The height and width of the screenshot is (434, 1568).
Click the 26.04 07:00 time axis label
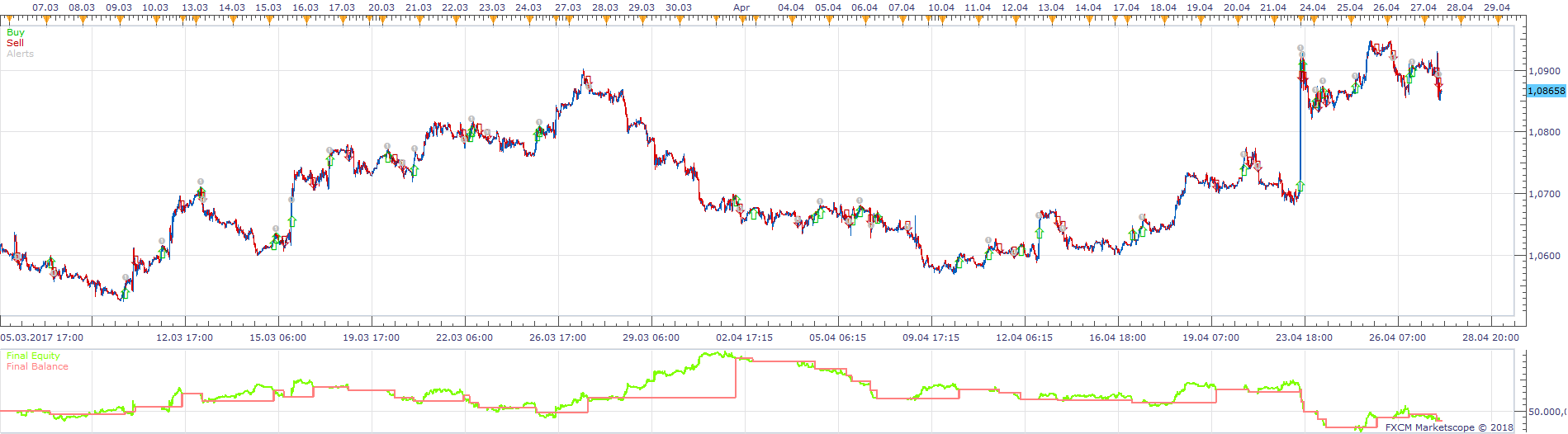point(1397,337)
